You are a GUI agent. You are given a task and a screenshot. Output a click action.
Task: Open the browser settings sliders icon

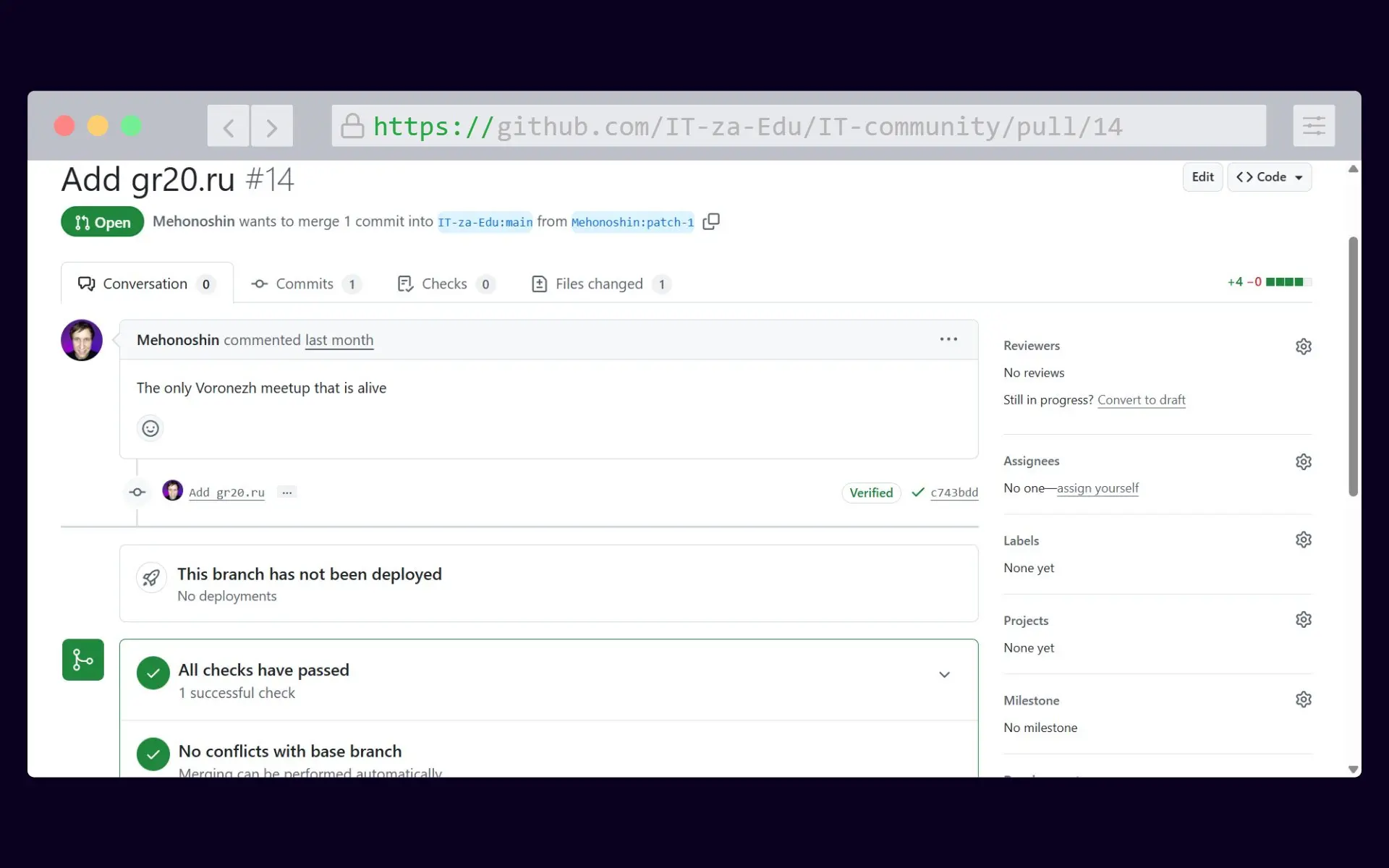[x=1314, y=126]
